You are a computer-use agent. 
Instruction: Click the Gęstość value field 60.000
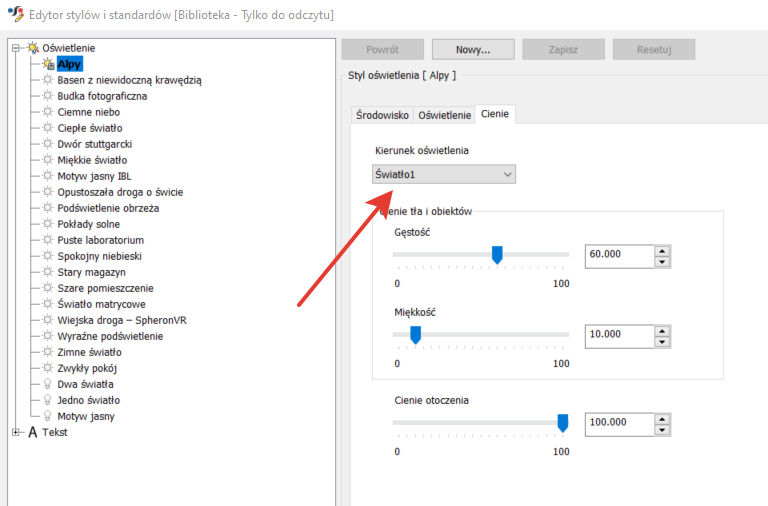[x=620, y=256]
